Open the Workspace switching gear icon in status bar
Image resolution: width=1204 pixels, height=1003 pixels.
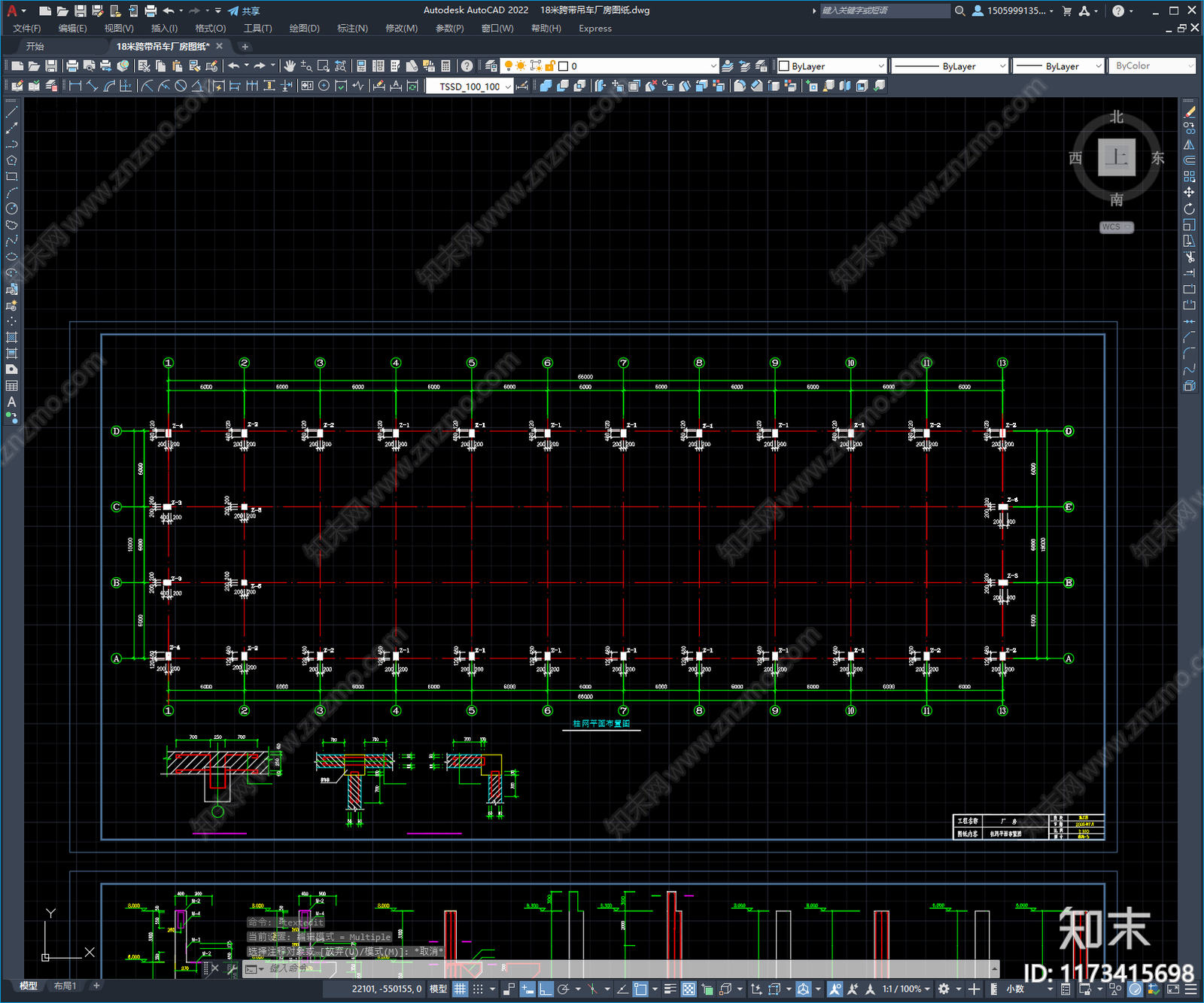[x=944, y=989]
